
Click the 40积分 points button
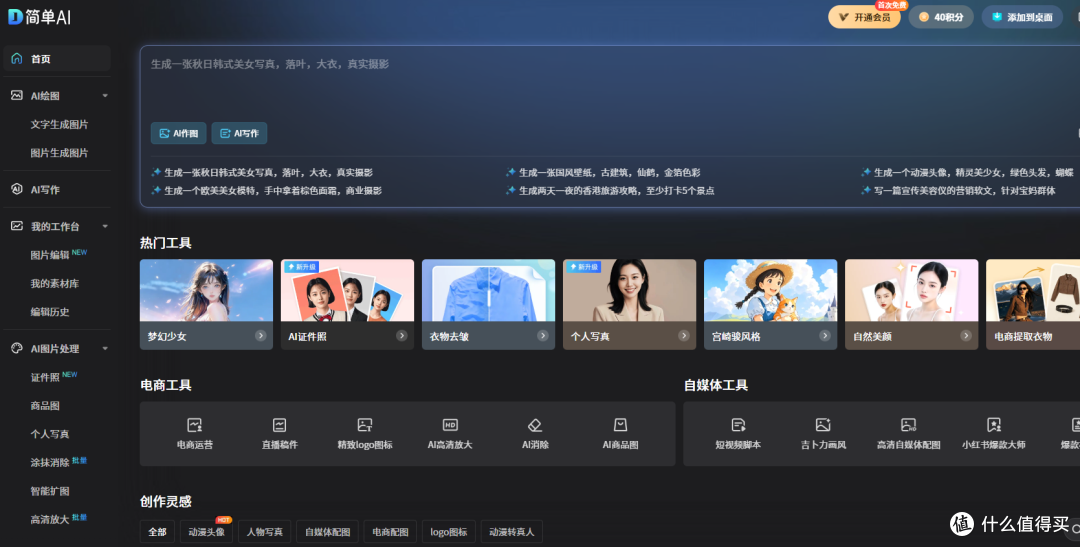(941, 17)
